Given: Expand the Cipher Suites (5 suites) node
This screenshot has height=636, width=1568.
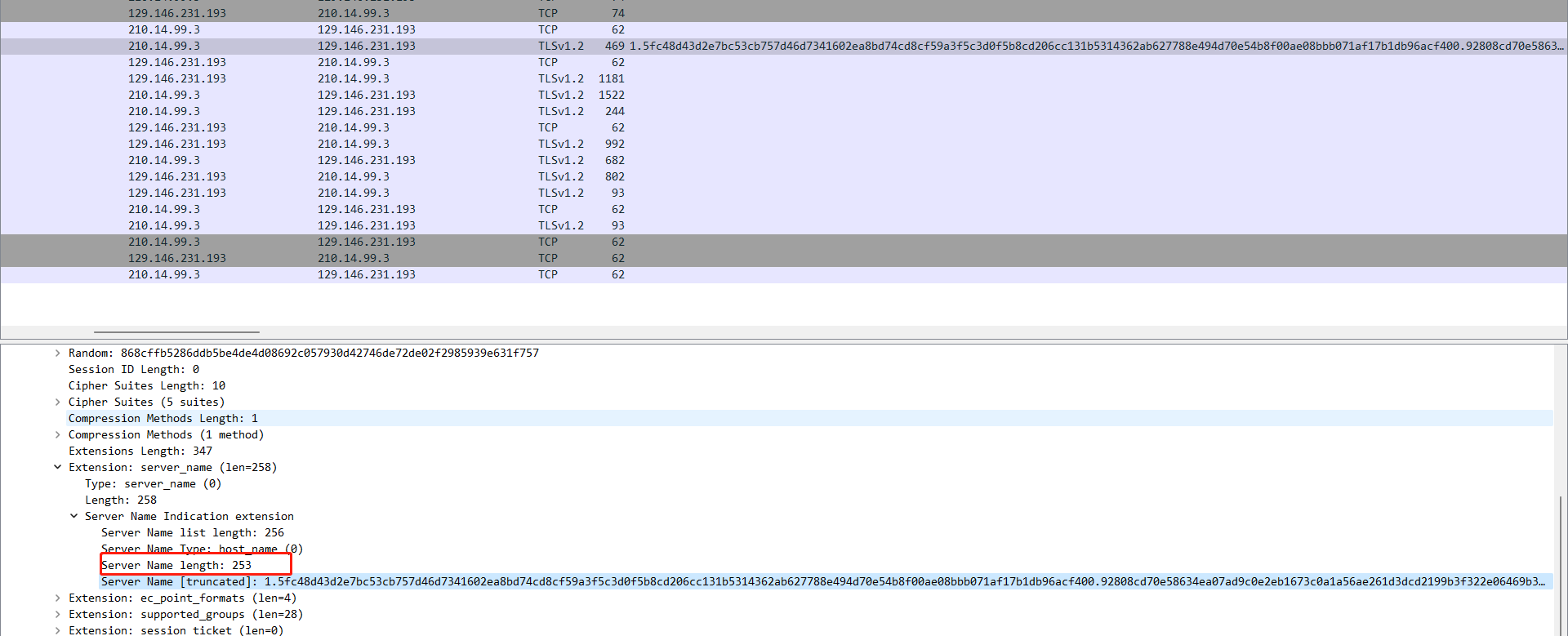Looking at the screenshot, I should [x=57, y=402].
